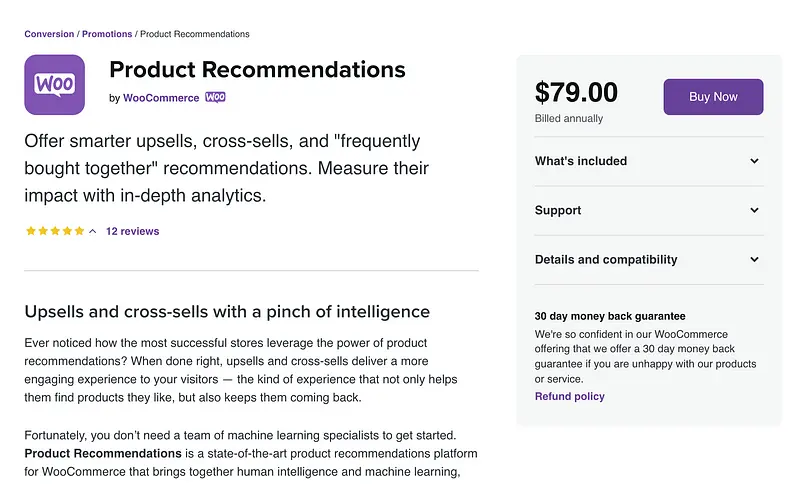Click the first yellow rating star
800x484 pixels.
30,231
